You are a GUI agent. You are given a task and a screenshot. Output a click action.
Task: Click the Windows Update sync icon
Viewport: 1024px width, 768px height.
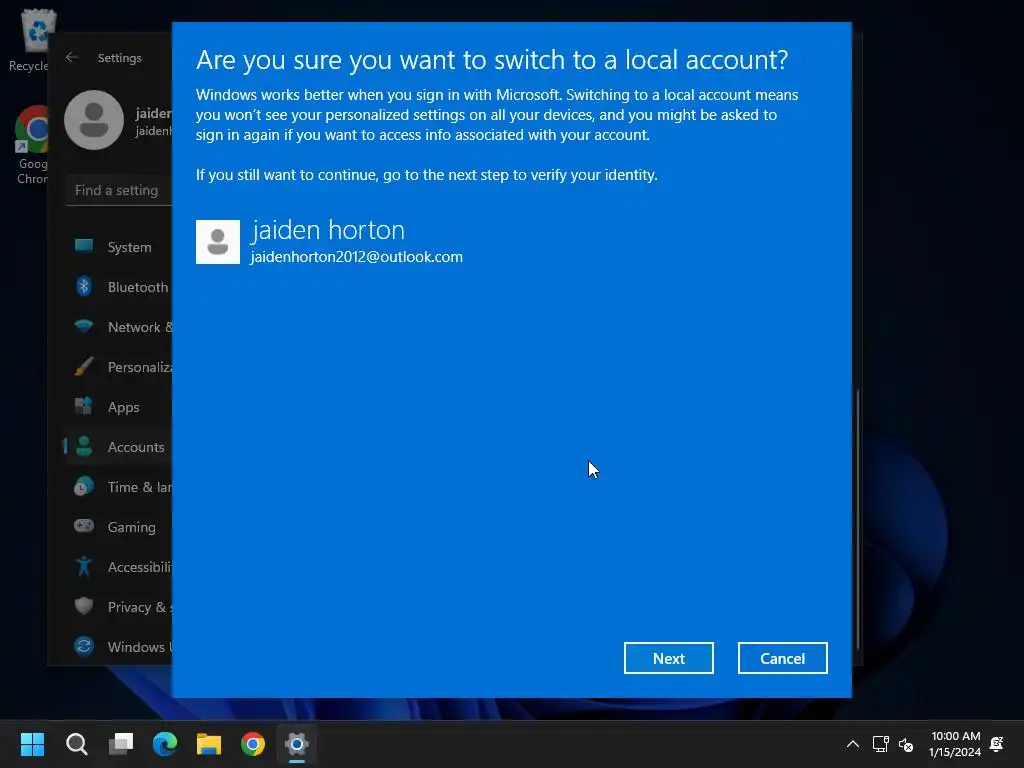[84, 646]
